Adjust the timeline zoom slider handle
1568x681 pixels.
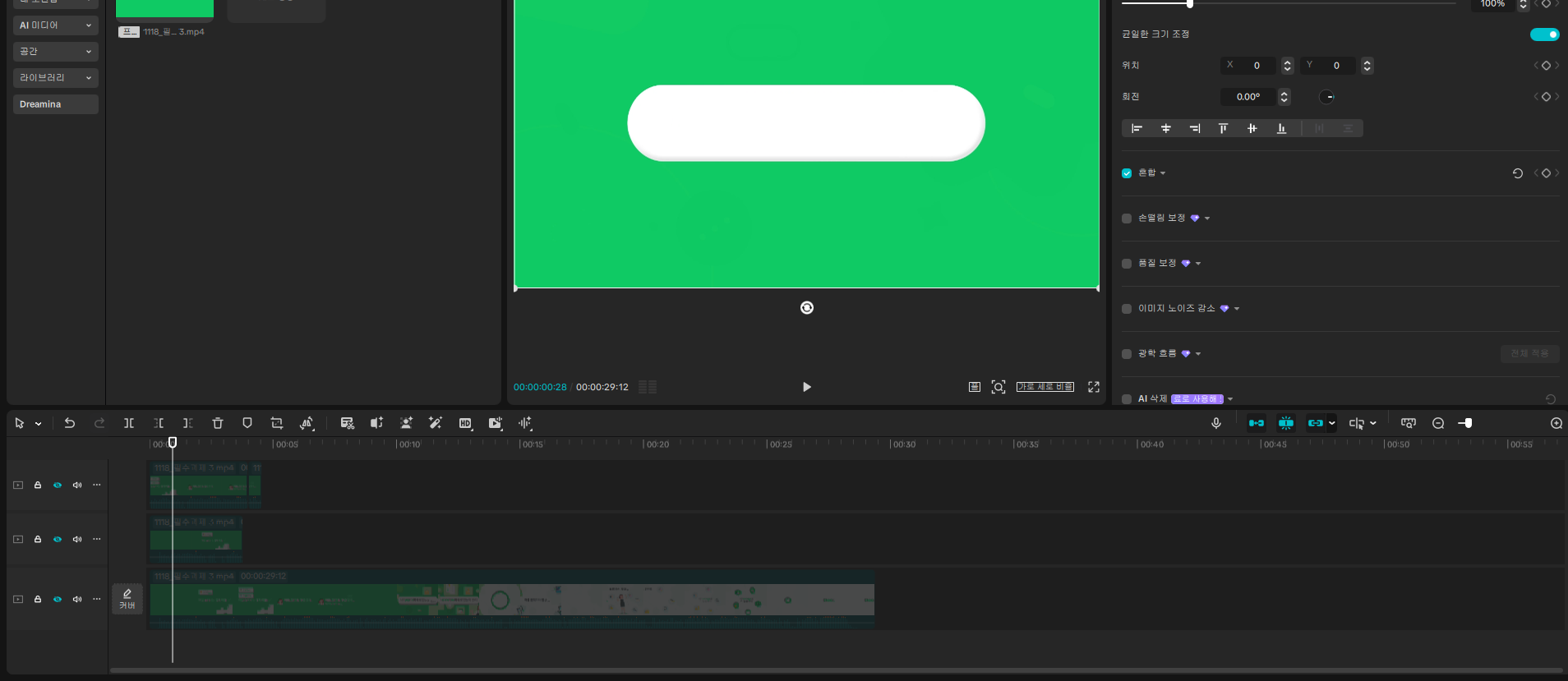point(1469,423)
